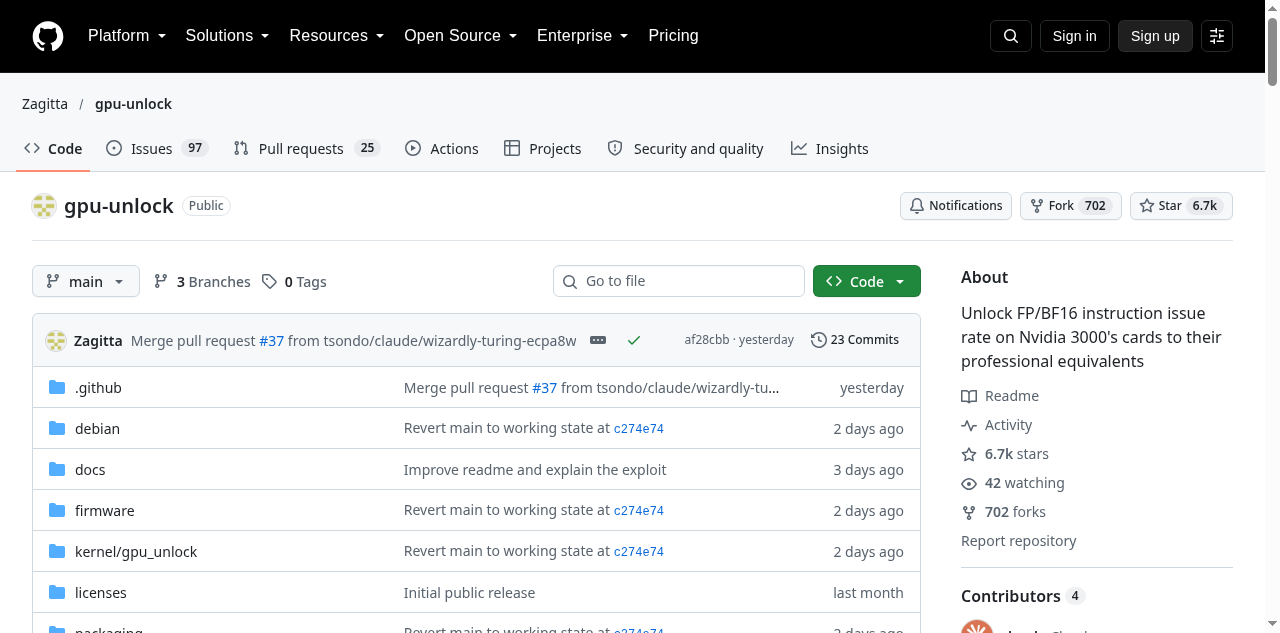Click Report repository link
The width and height of the screenshot is (1280, 633).
tap(1019, 541)
